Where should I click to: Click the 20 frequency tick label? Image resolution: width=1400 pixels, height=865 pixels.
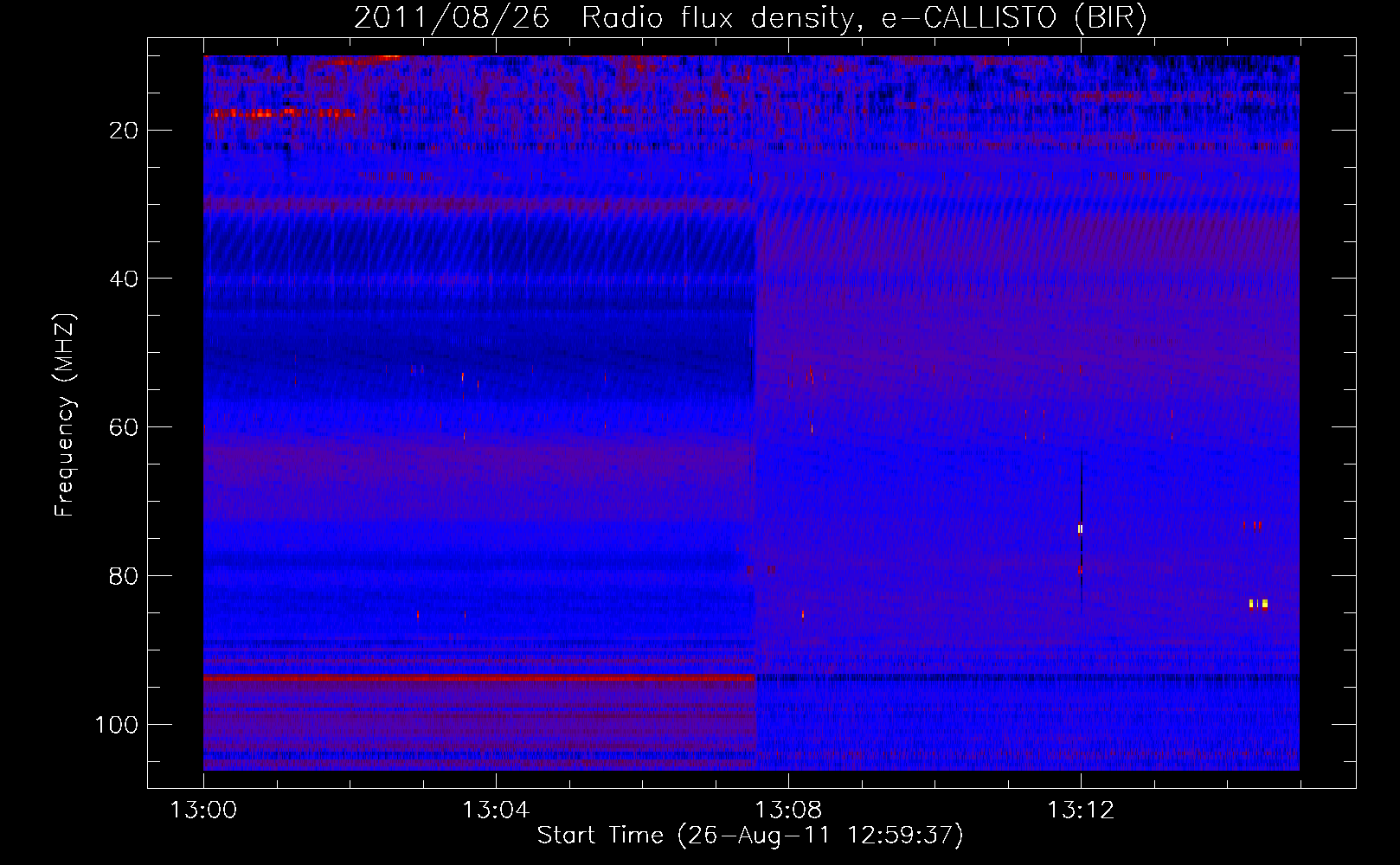pyautogui.click(x=125, y=131)
